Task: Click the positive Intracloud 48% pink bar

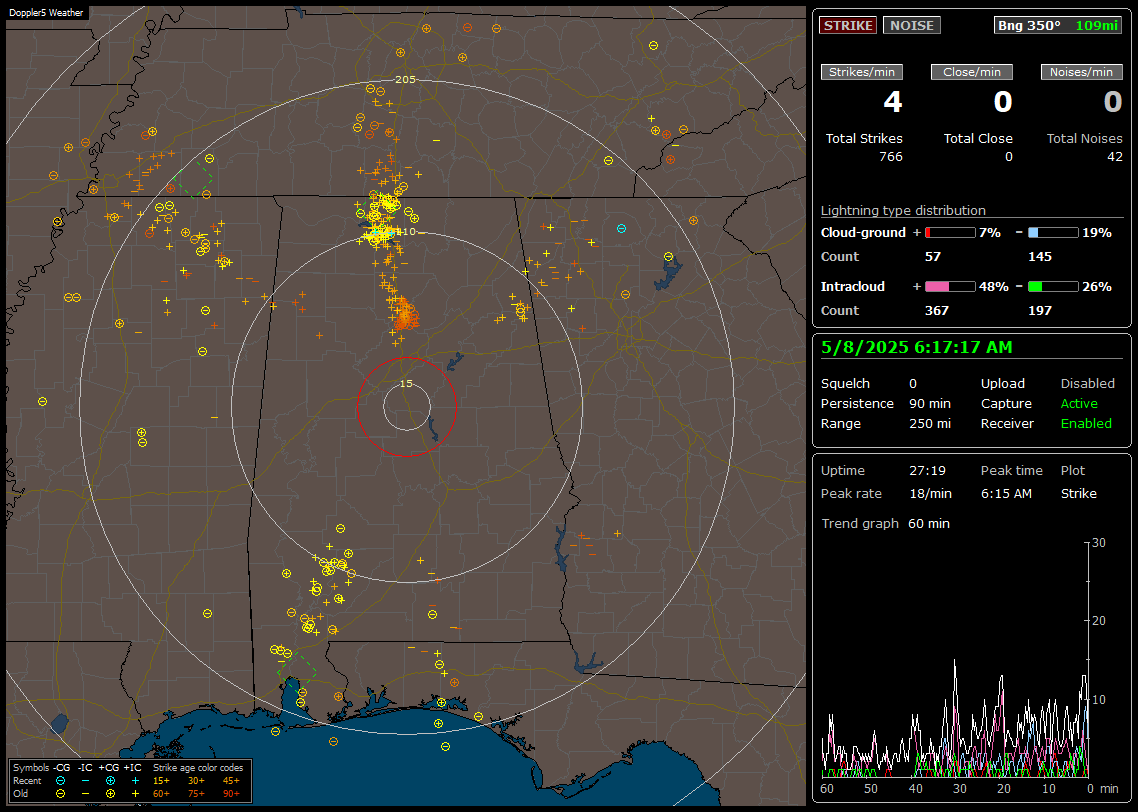Action: point(950,287)
